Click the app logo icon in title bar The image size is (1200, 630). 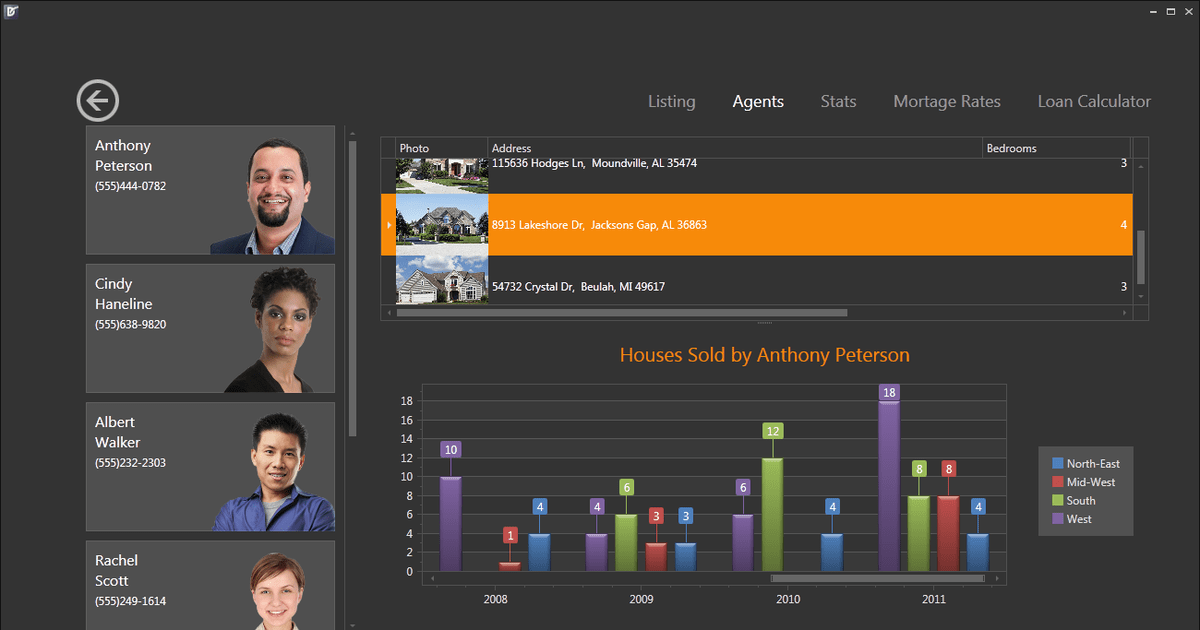pos(11,11)
